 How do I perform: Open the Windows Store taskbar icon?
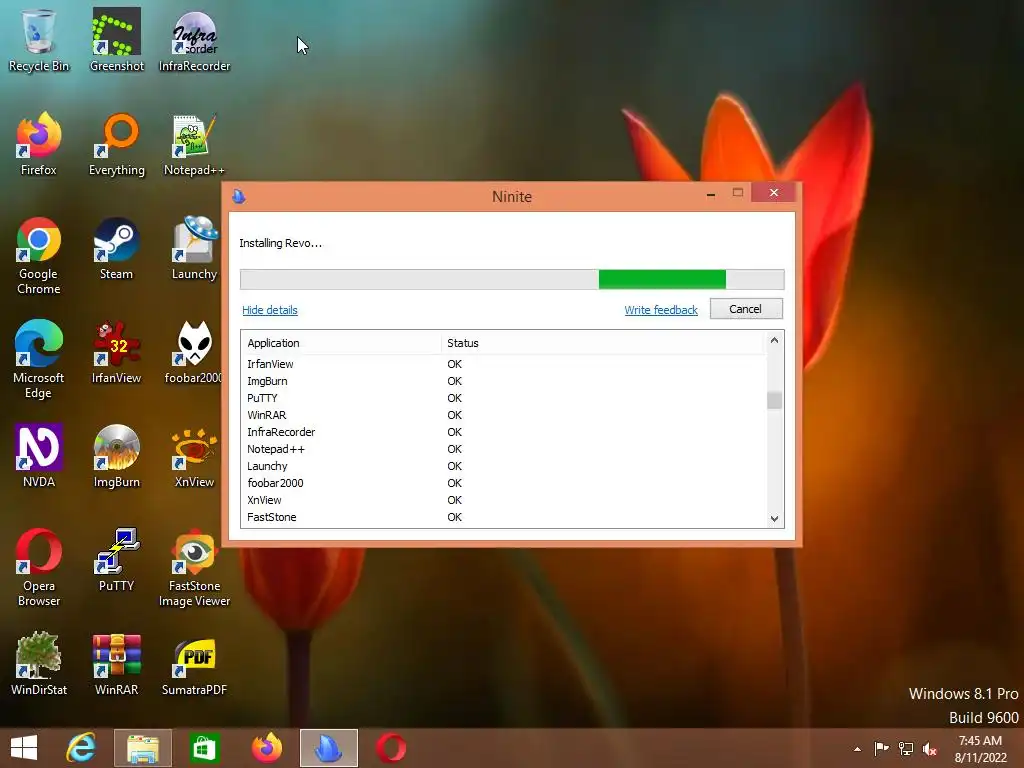(x=204, y=748)
